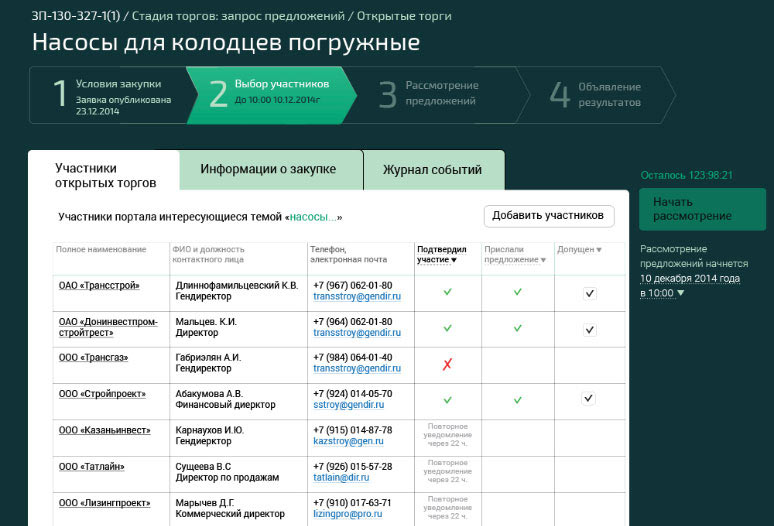Click green confirmation checkmark for ОАО «Трансстрой»
The height and width of the screenshot is (526, 774).
click(x=447, y=292)
